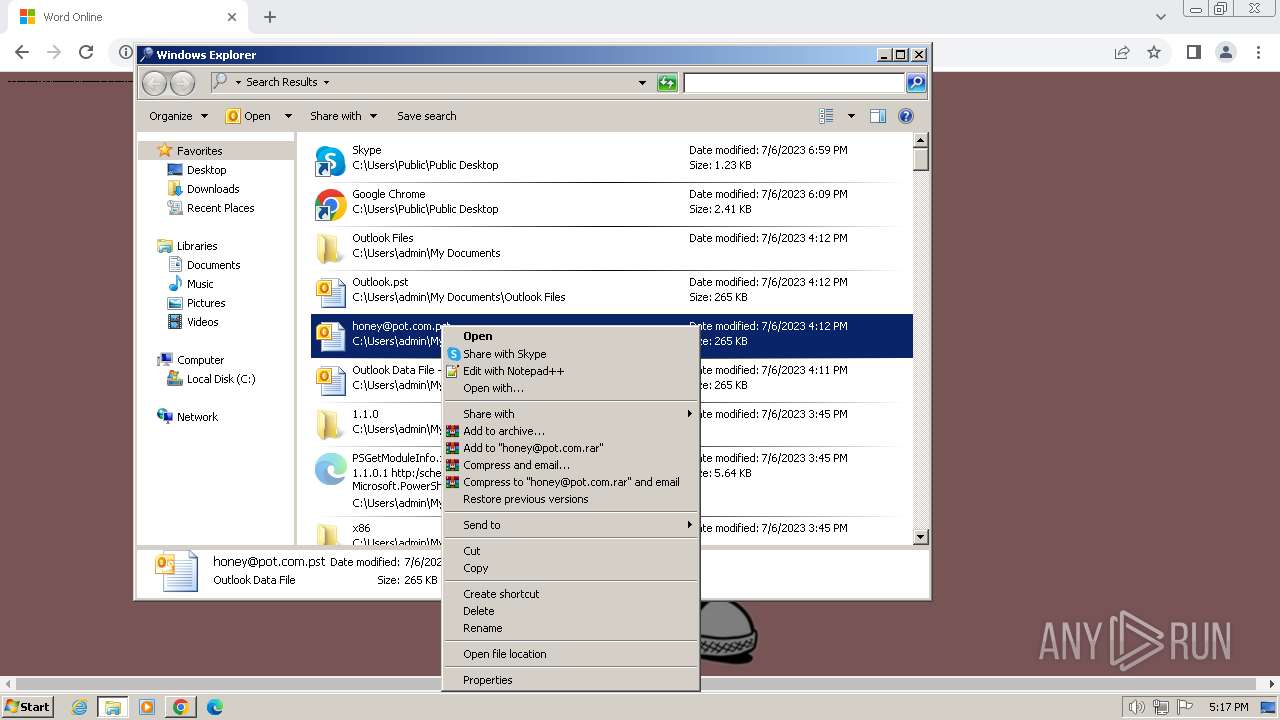The image size is (1280, 720).
Task: Choose Open file location
Action: pyautogui.click(x=571, y=654)
